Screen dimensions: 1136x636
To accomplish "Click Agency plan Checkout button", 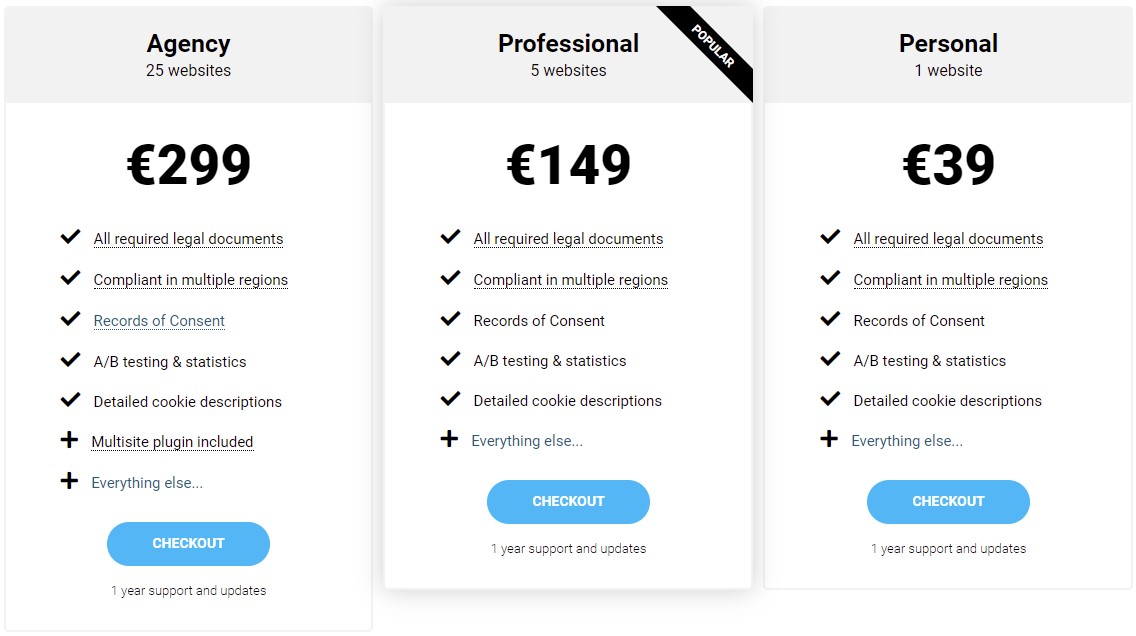I will [x=188, y=543].
